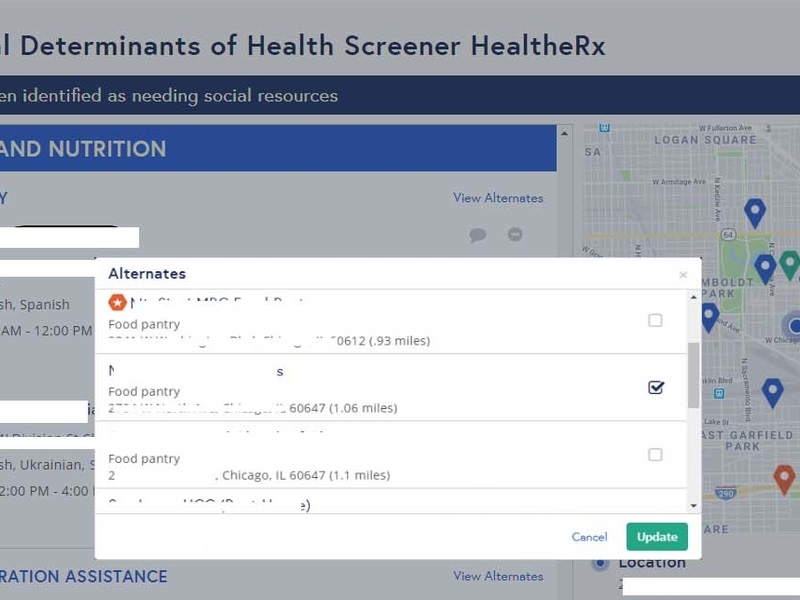Uncheck the 1.06 miles food pantry checkbox

(x=656, y=388)
